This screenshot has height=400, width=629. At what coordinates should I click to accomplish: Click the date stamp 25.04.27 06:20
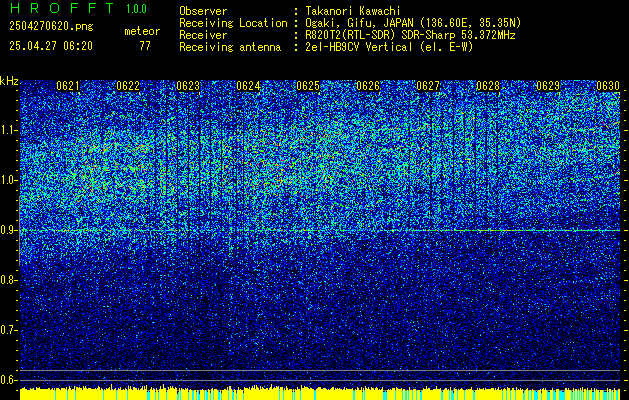(51, 46)
